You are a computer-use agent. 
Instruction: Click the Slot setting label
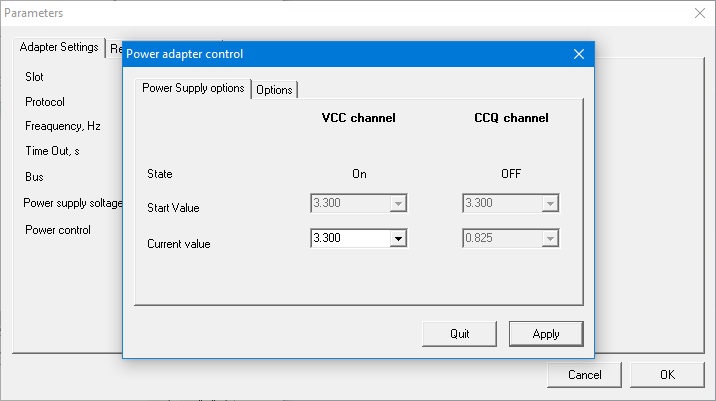[34, 77]
